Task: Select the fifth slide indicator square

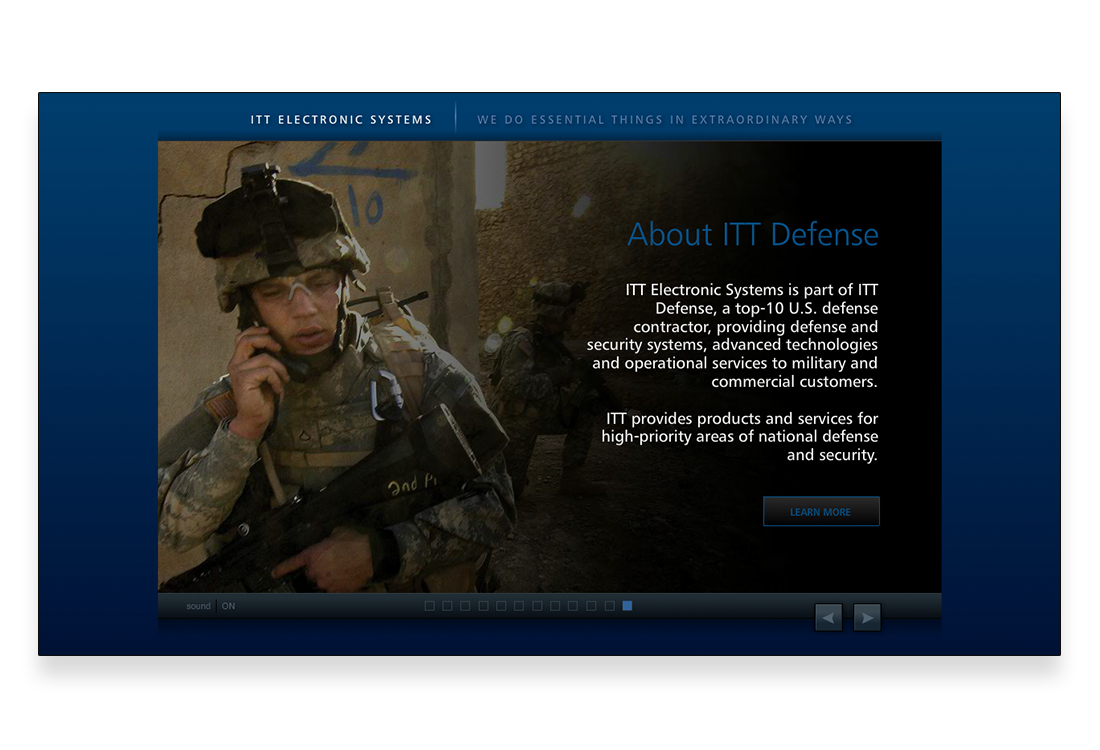Action: [x=501, y=605]
